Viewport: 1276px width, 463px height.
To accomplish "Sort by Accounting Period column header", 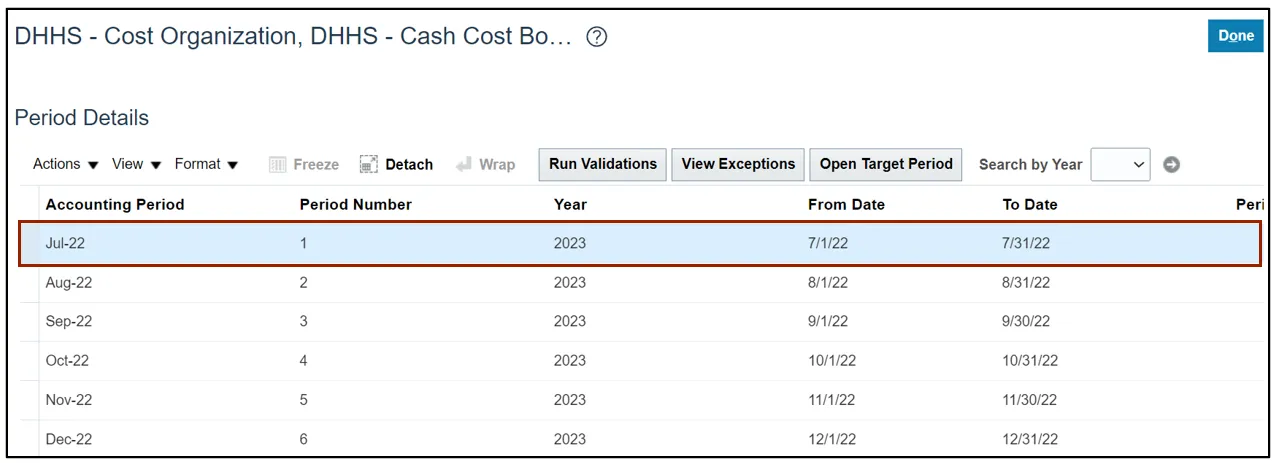I will click(115, 204).
